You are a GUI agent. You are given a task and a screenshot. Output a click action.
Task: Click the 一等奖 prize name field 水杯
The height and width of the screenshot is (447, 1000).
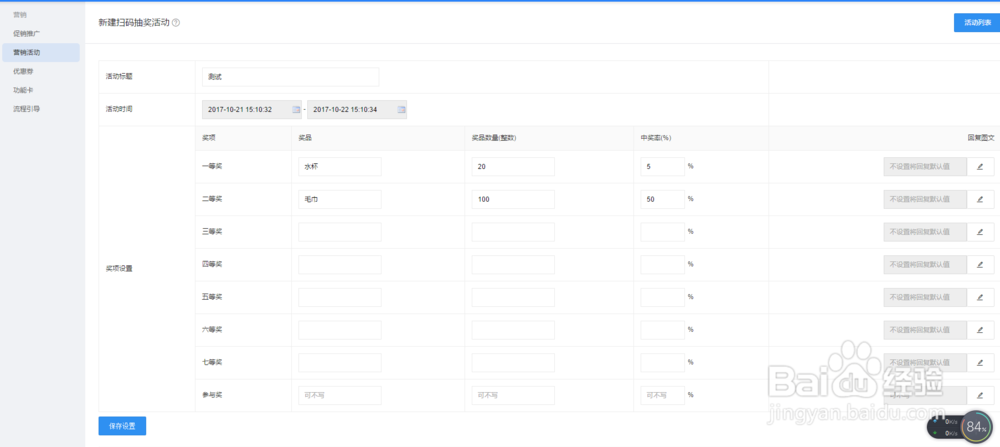pyautogui.click(x=339, y=167)
